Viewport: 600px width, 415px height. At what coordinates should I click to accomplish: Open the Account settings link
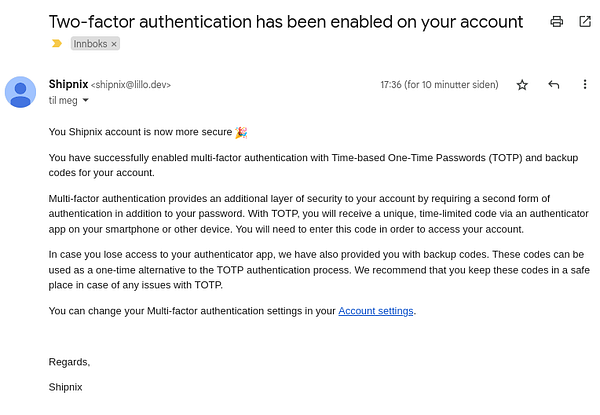[376, 311]
